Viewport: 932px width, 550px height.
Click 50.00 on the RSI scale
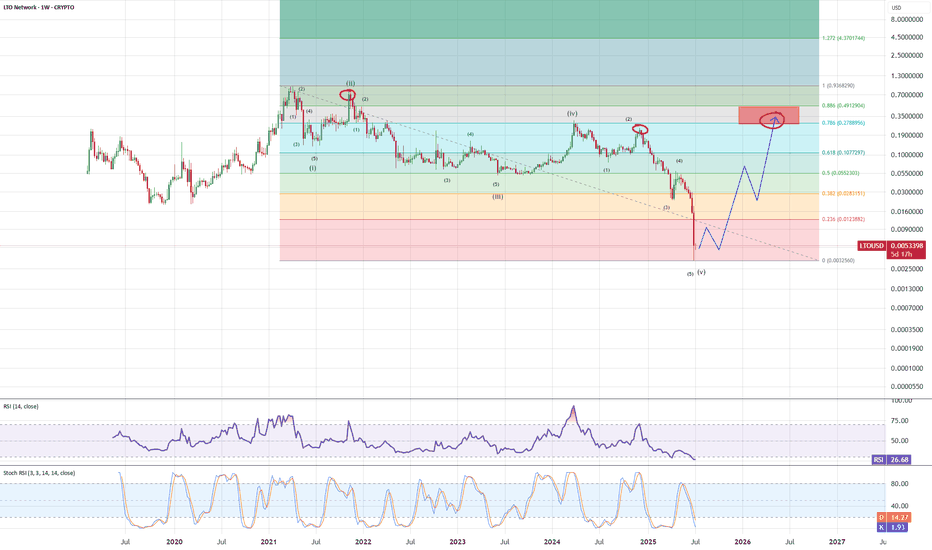900,441
